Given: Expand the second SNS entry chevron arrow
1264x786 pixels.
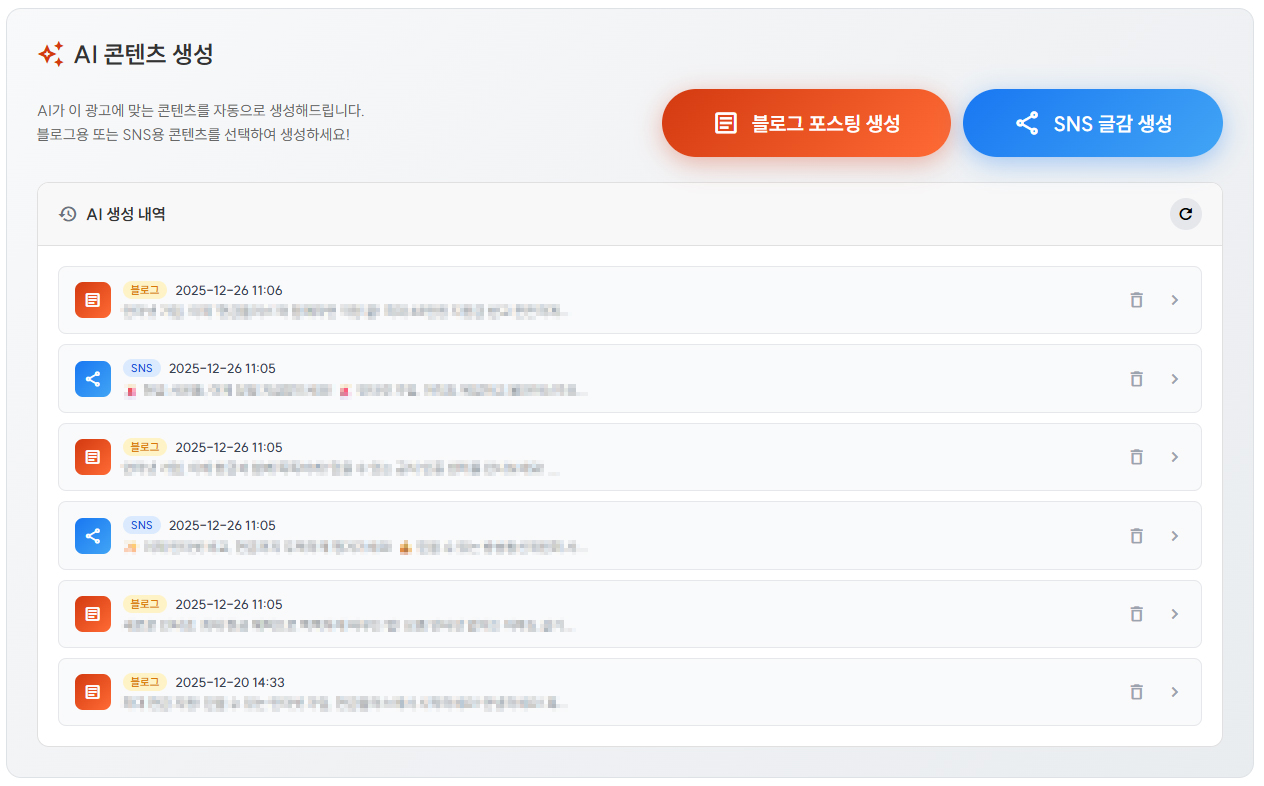Looking at the screenshot, I should 1175,536.
